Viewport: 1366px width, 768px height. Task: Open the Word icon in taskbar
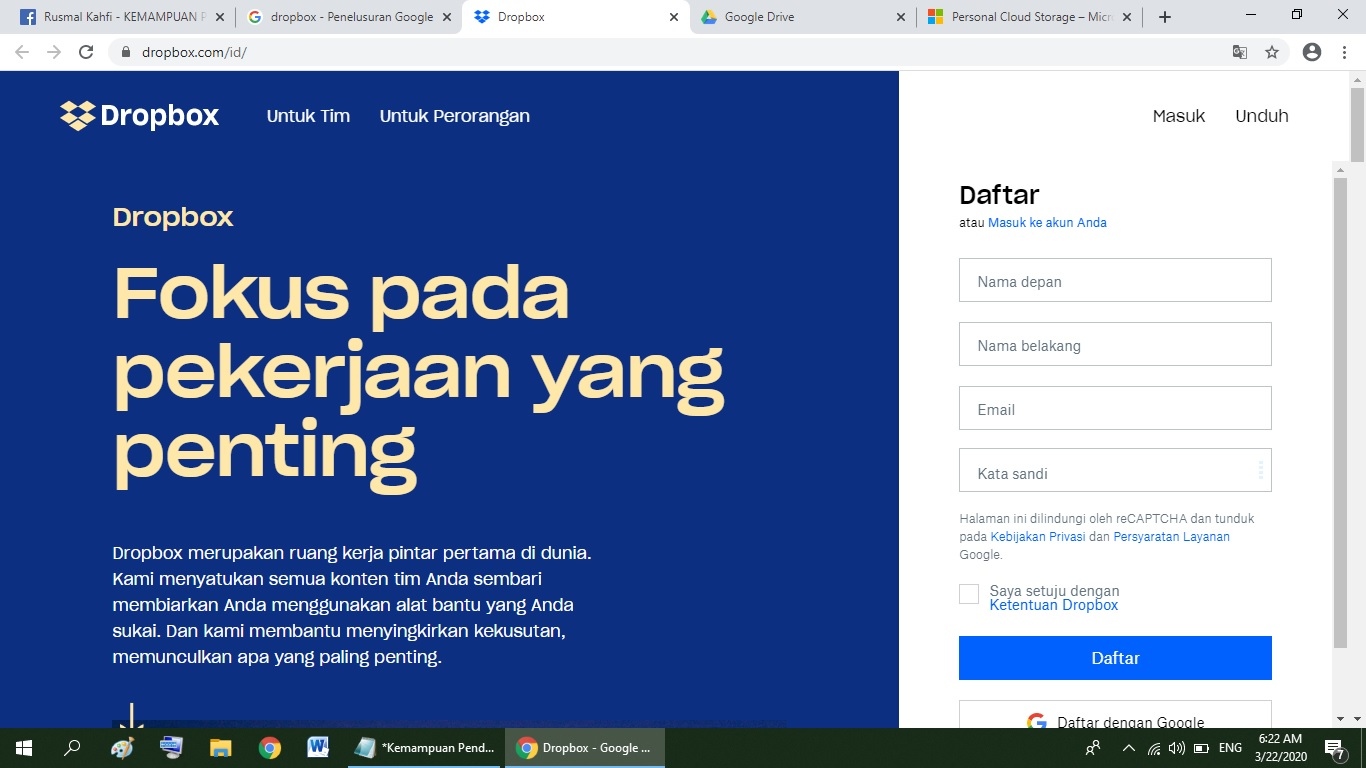pyautogui.click(x=318, y=748)
